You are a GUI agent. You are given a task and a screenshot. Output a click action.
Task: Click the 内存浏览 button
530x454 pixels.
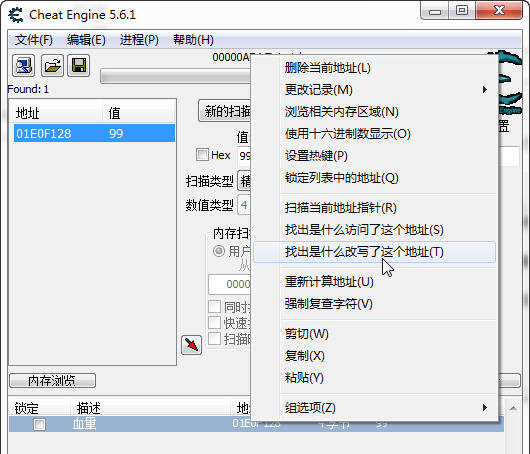pyautogui.click(x=52, y=381)
